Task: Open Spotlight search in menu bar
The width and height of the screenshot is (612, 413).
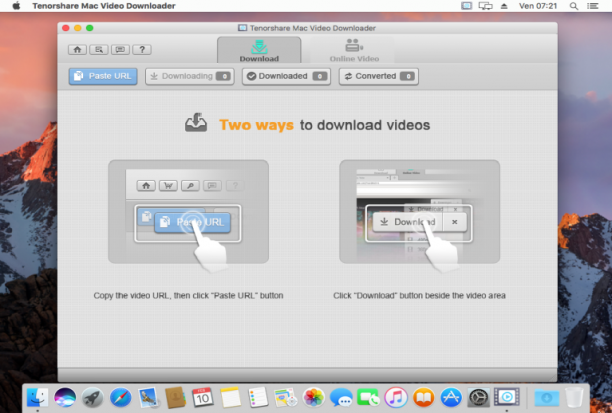Action: pyautogui.click(x=574, y=6)
